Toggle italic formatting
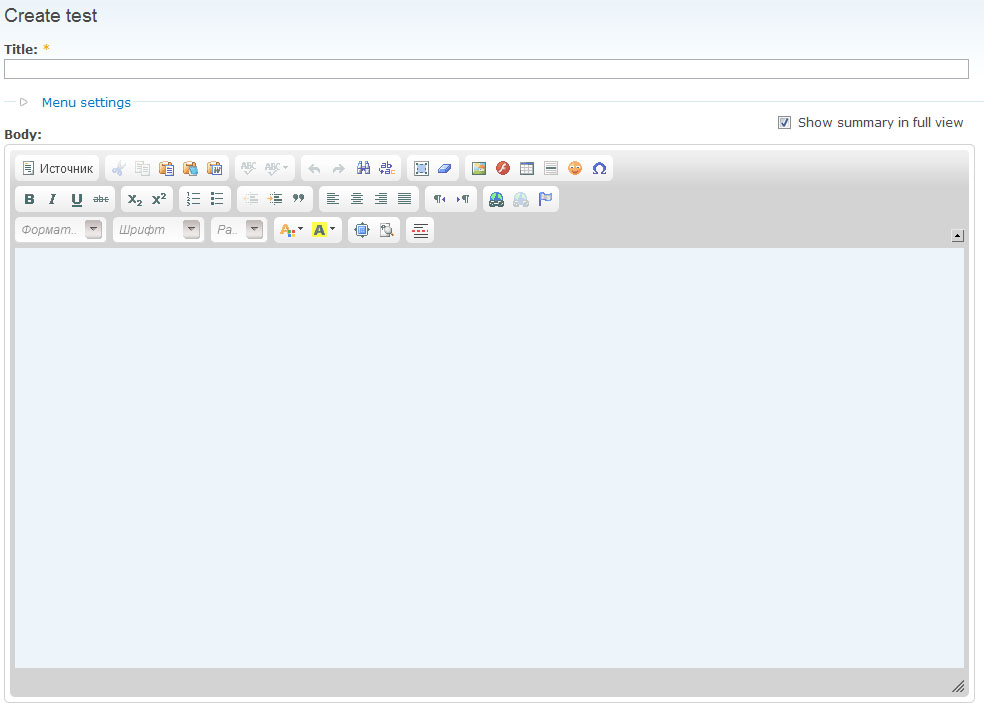Screen dimensions: 984x703 [53, 199]
